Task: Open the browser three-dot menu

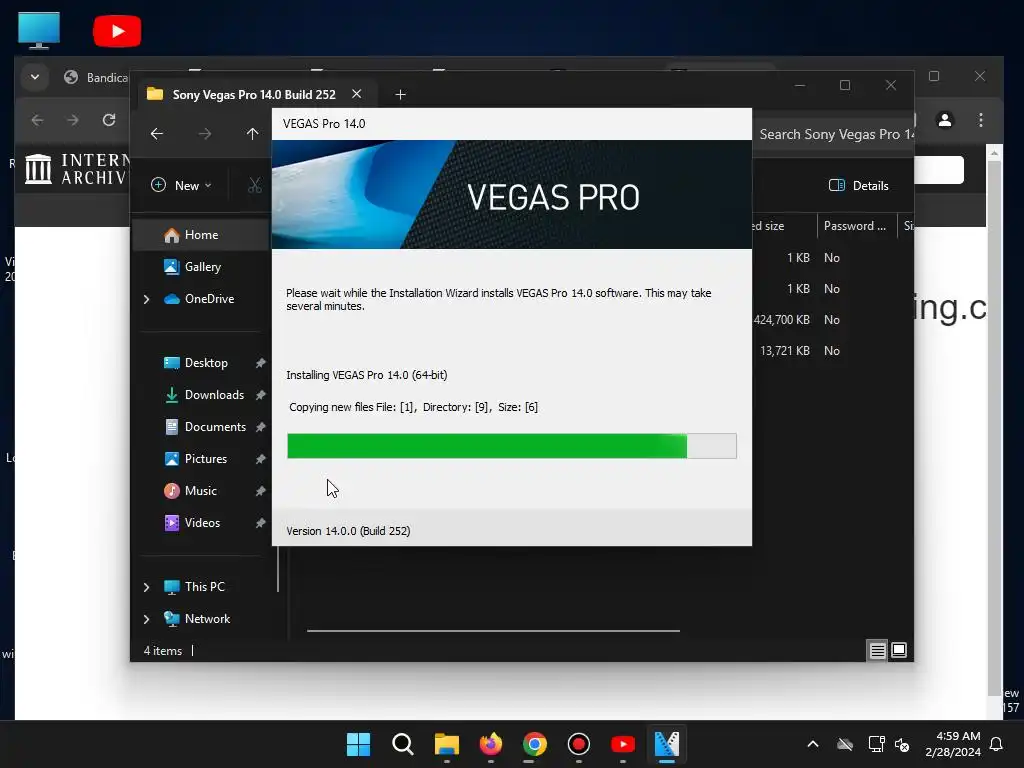Action: click(x=981, y=120)
